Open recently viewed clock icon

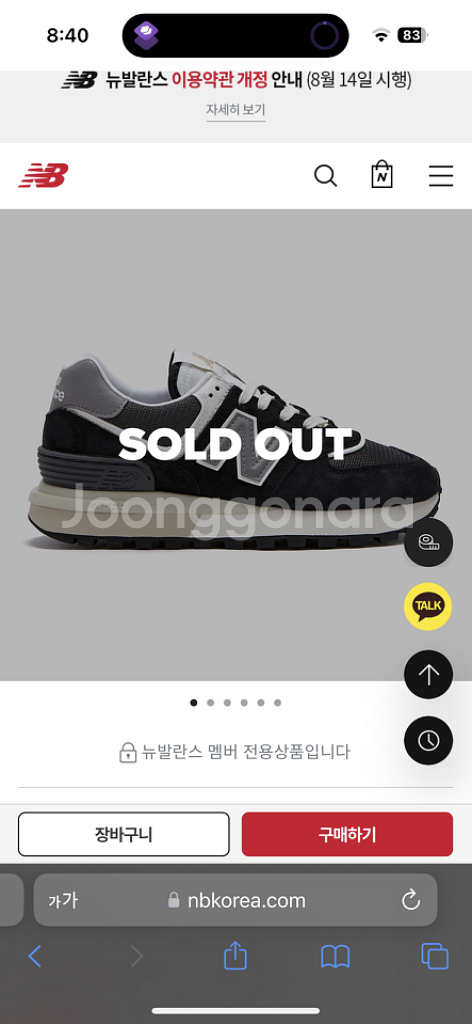click(428, 741)
